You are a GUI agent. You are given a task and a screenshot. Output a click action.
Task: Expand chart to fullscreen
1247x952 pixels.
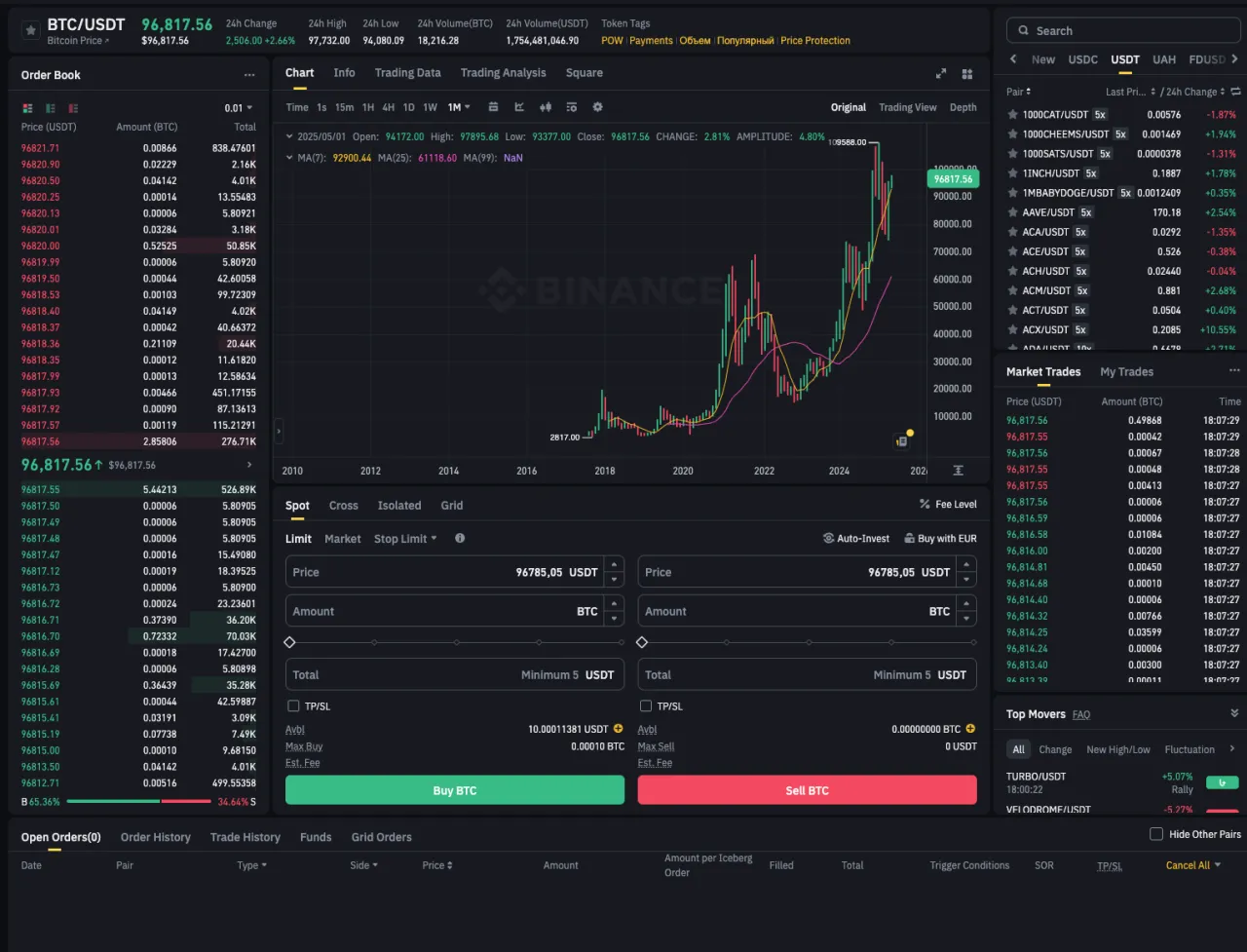click(x=941, y=74)
